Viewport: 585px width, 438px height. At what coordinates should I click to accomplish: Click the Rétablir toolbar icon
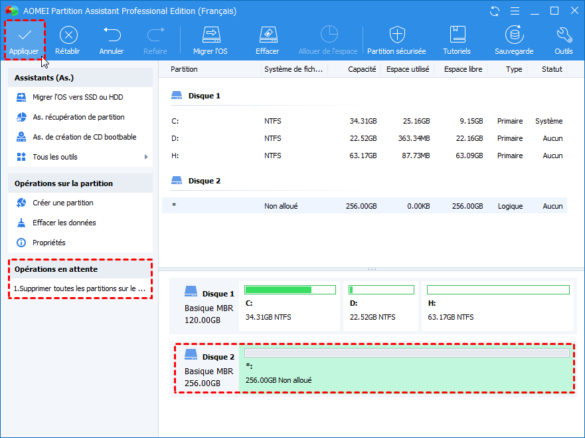coord(68,40)
